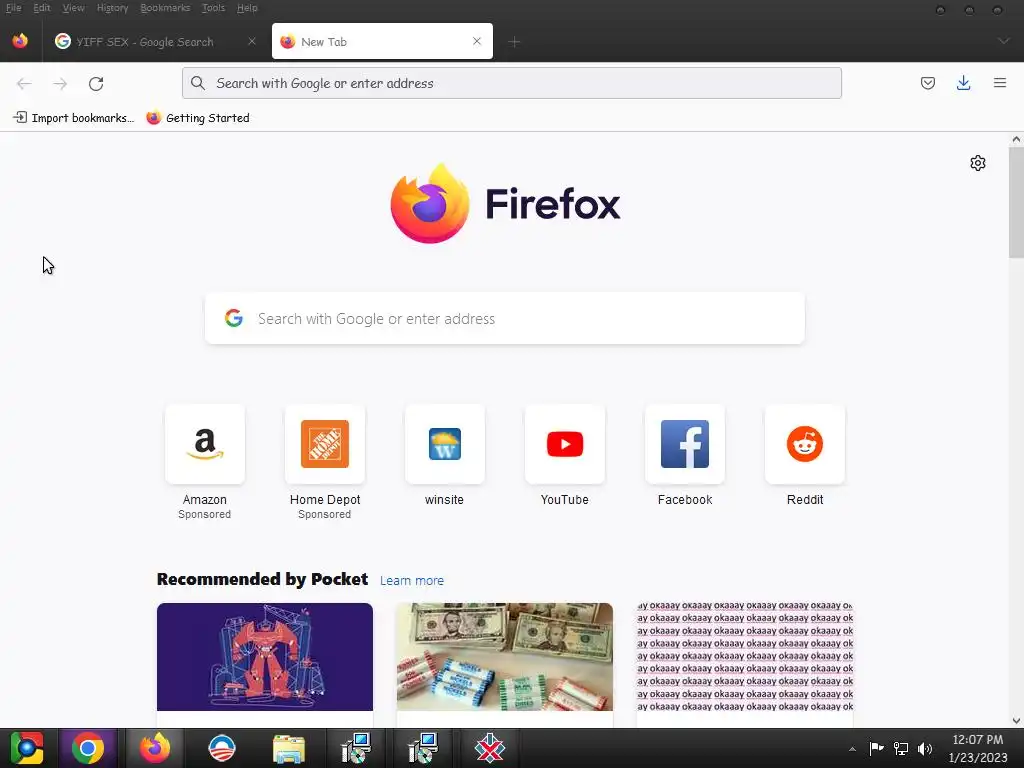The width and height of the screenshot is (1024, 768).
Task: Open new tab personalize gear settings
Action: (978, 163)
